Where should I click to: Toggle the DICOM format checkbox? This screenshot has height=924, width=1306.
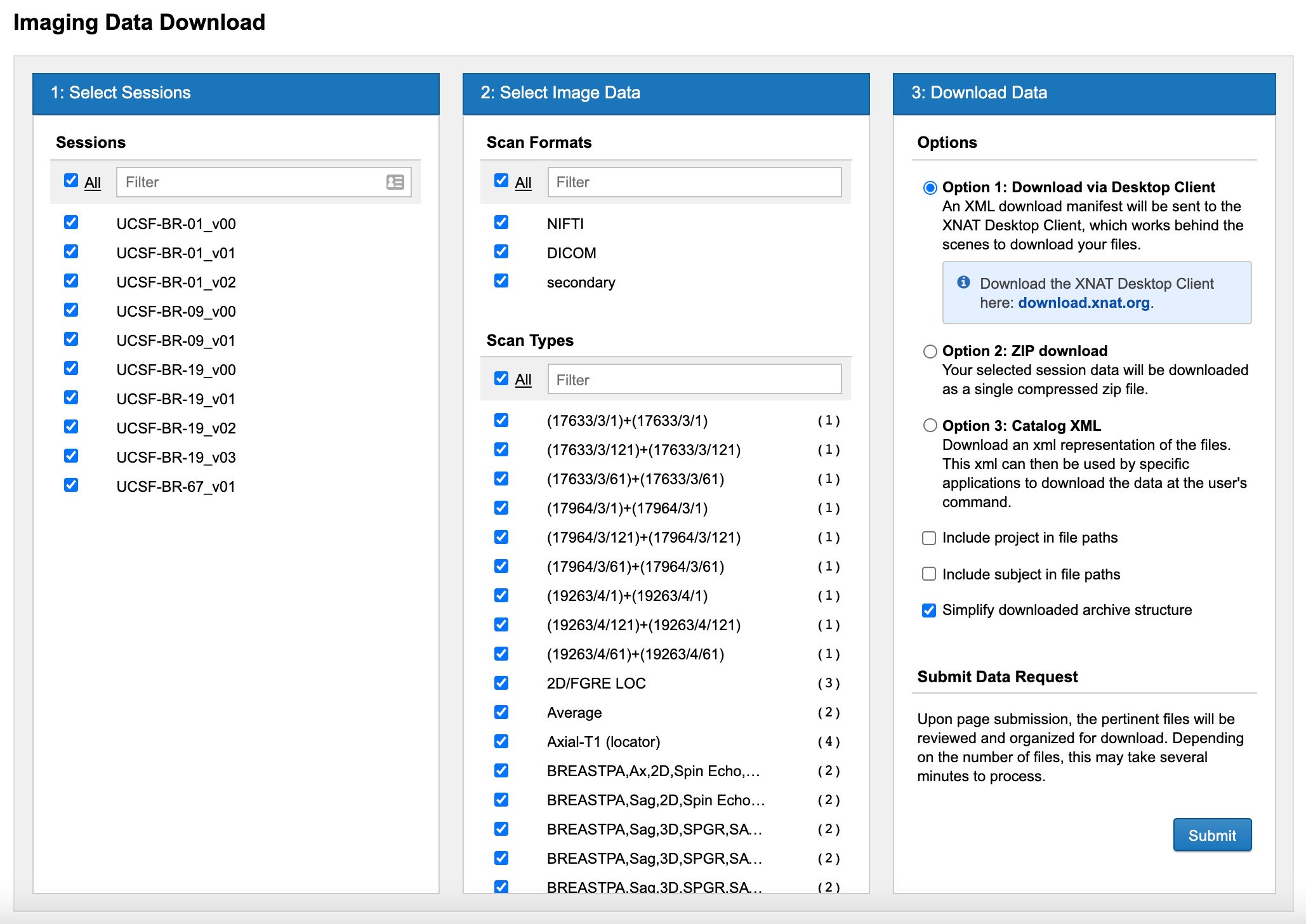[x=501, y=252]
